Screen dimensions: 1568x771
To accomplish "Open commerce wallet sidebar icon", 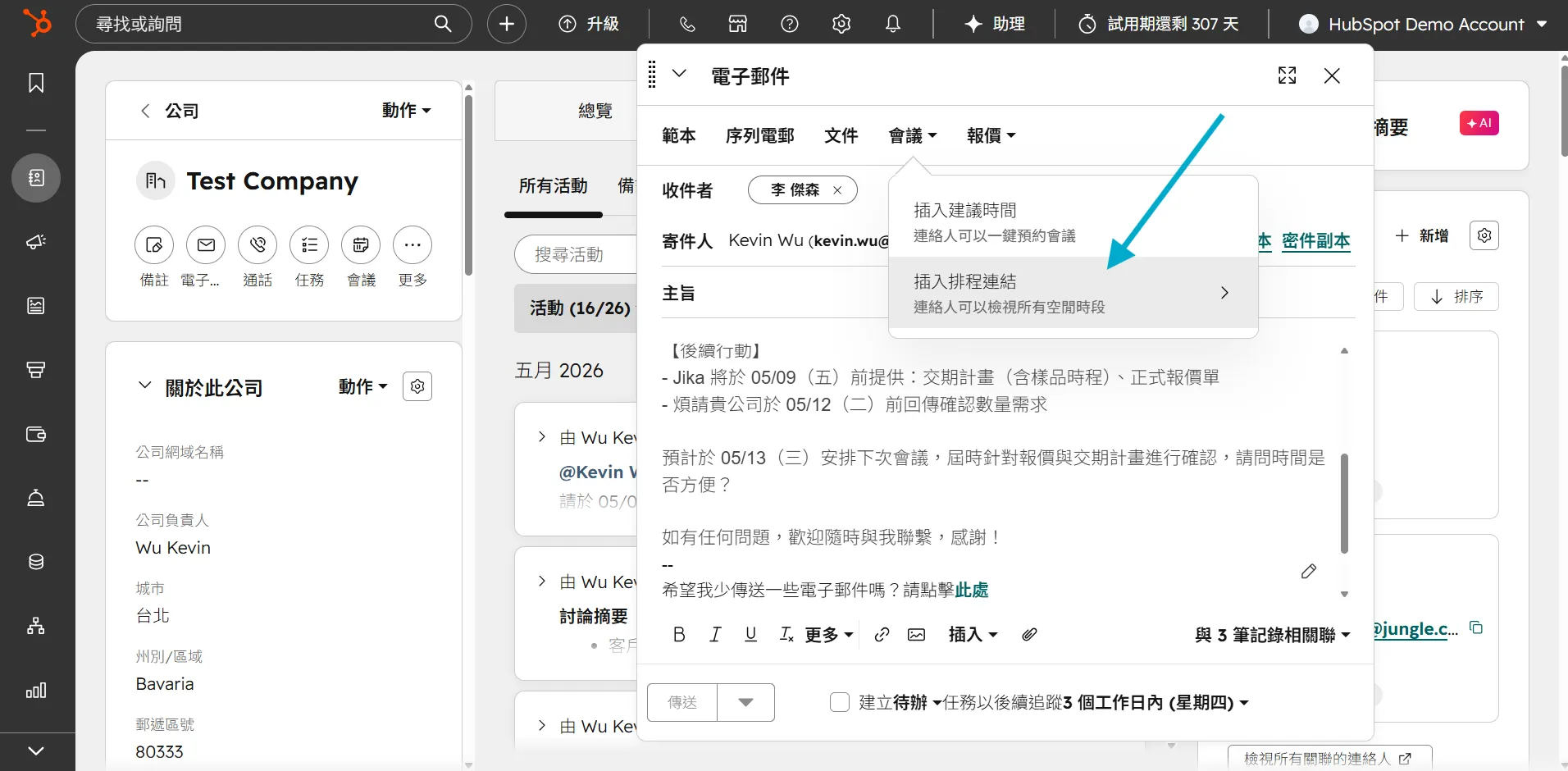I will (x=36, y=434).
